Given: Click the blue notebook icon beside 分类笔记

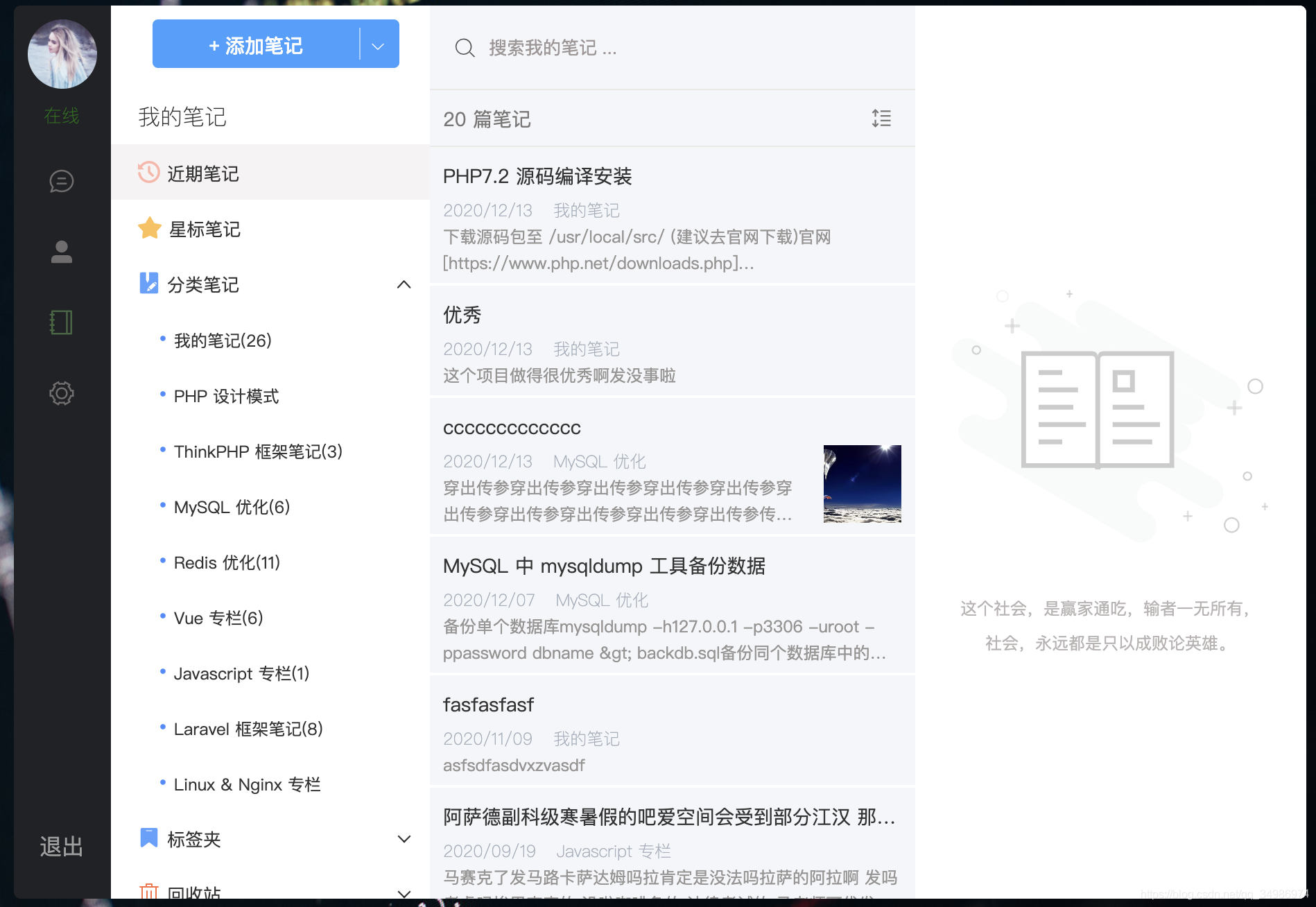Looking at the screenshot, I should [x=148, y=283].
